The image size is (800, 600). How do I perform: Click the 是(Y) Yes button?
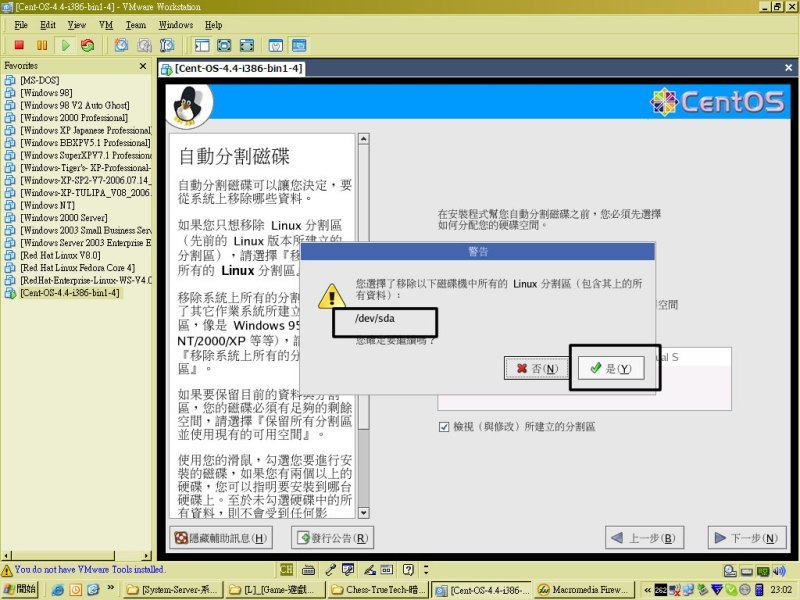611,368
